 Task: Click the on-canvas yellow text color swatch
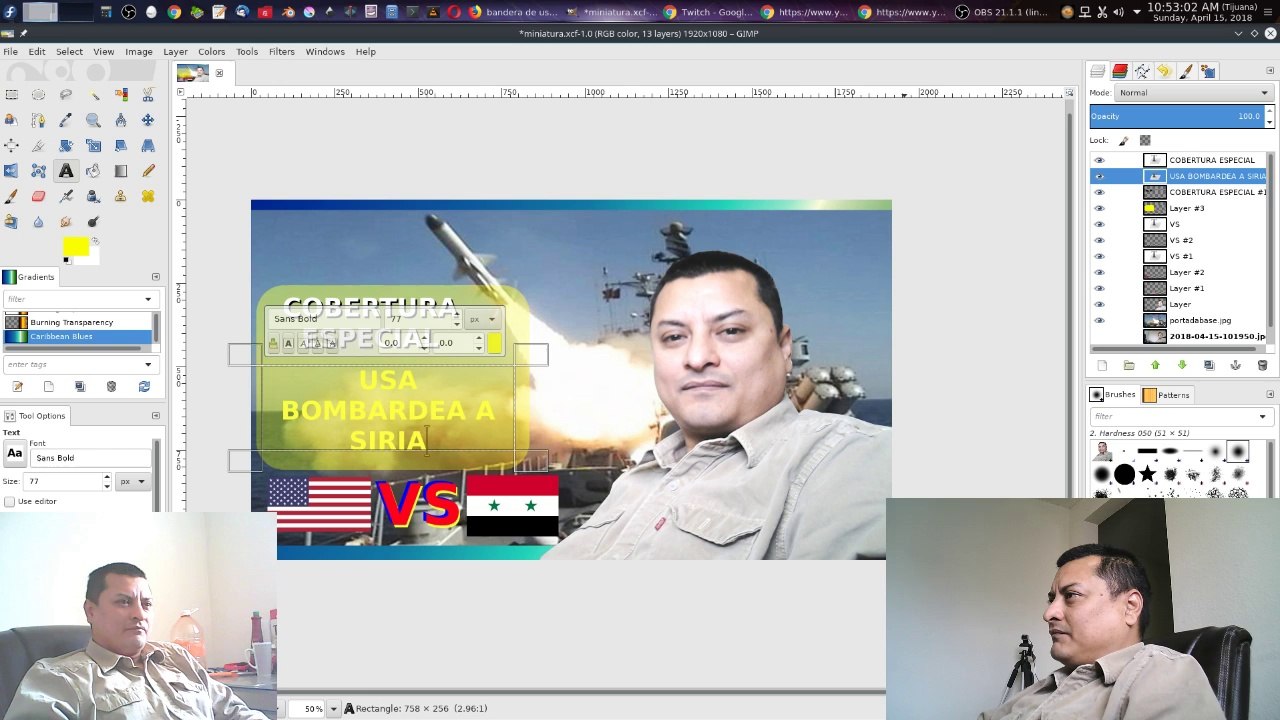pos(494,344)
